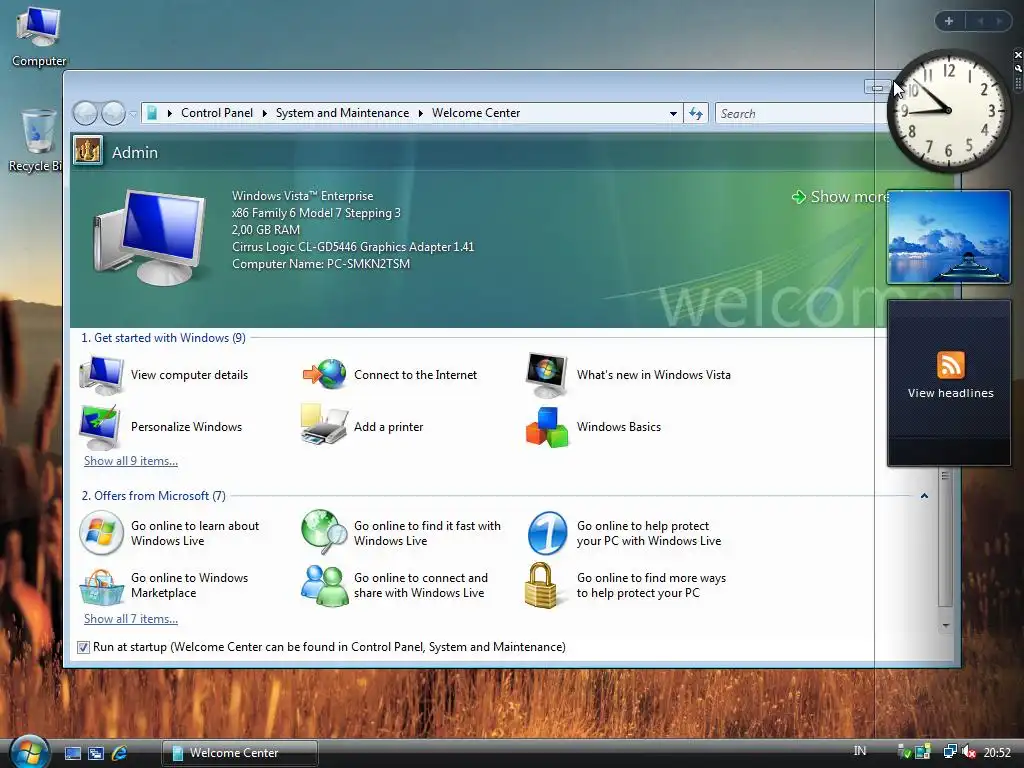Viewport: 1024px width, 768px height.
Task: Open View computer details icon
Action: coord(101,375)
